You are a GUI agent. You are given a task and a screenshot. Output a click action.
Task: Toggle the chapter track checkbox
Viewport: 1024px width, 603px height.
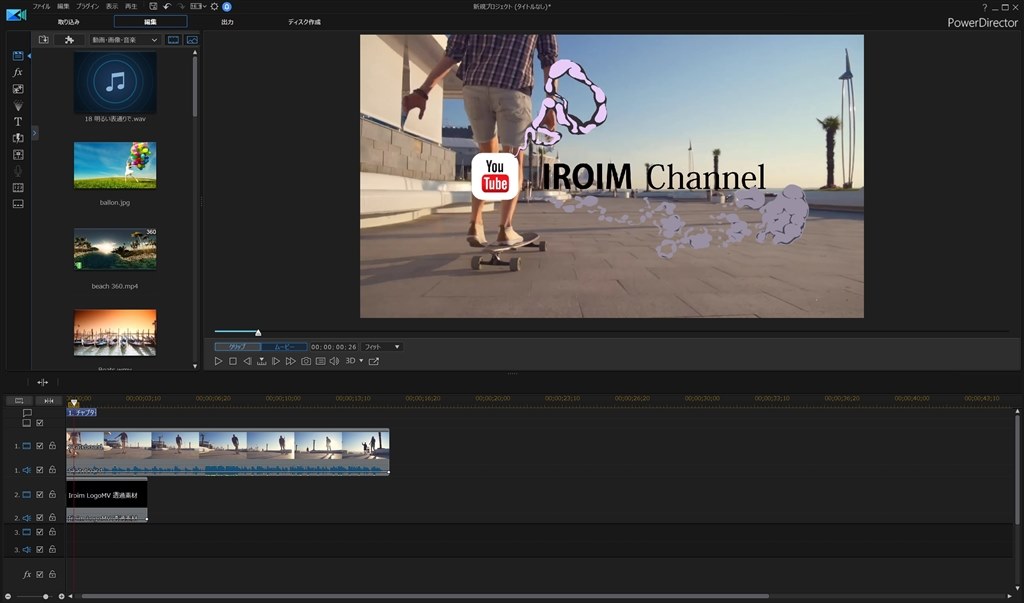[x=40, y=423]
